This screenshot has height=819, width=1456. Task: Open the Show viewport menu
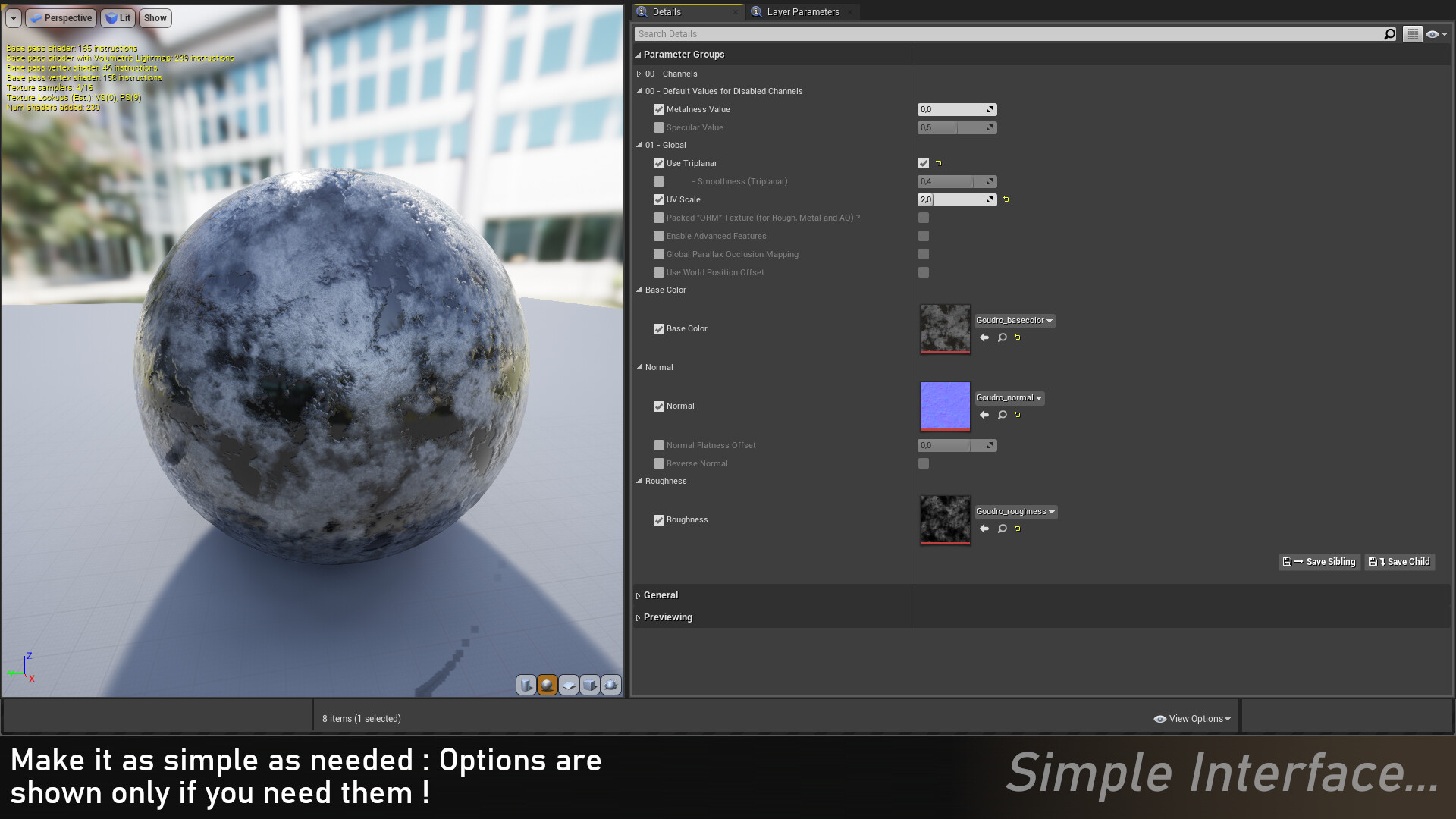pyautogui.click(x=155, y=18)
